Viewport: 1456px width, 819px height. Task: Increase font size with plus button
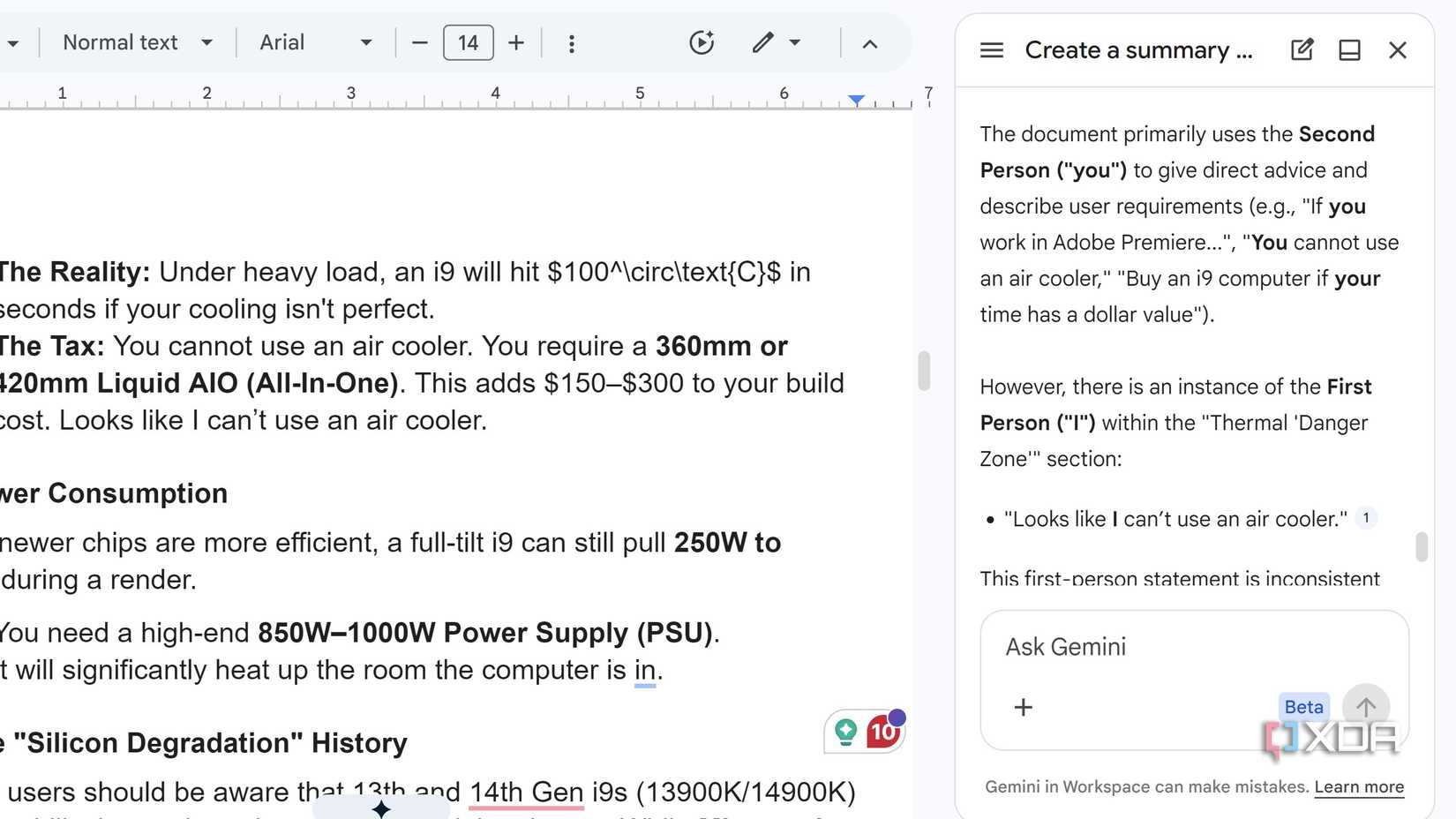pos(516,42)
